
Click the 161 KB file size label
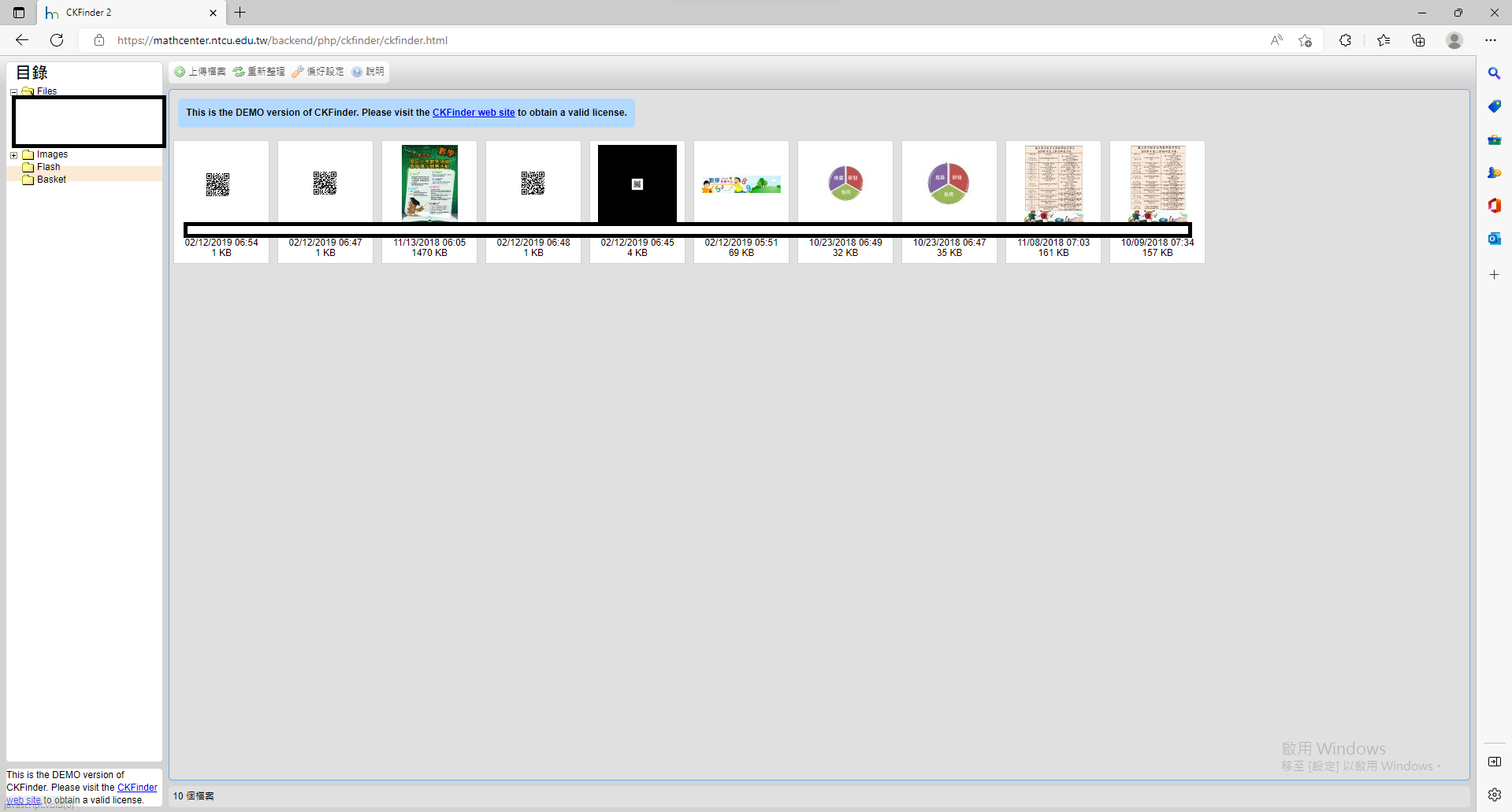[1053, 253]
